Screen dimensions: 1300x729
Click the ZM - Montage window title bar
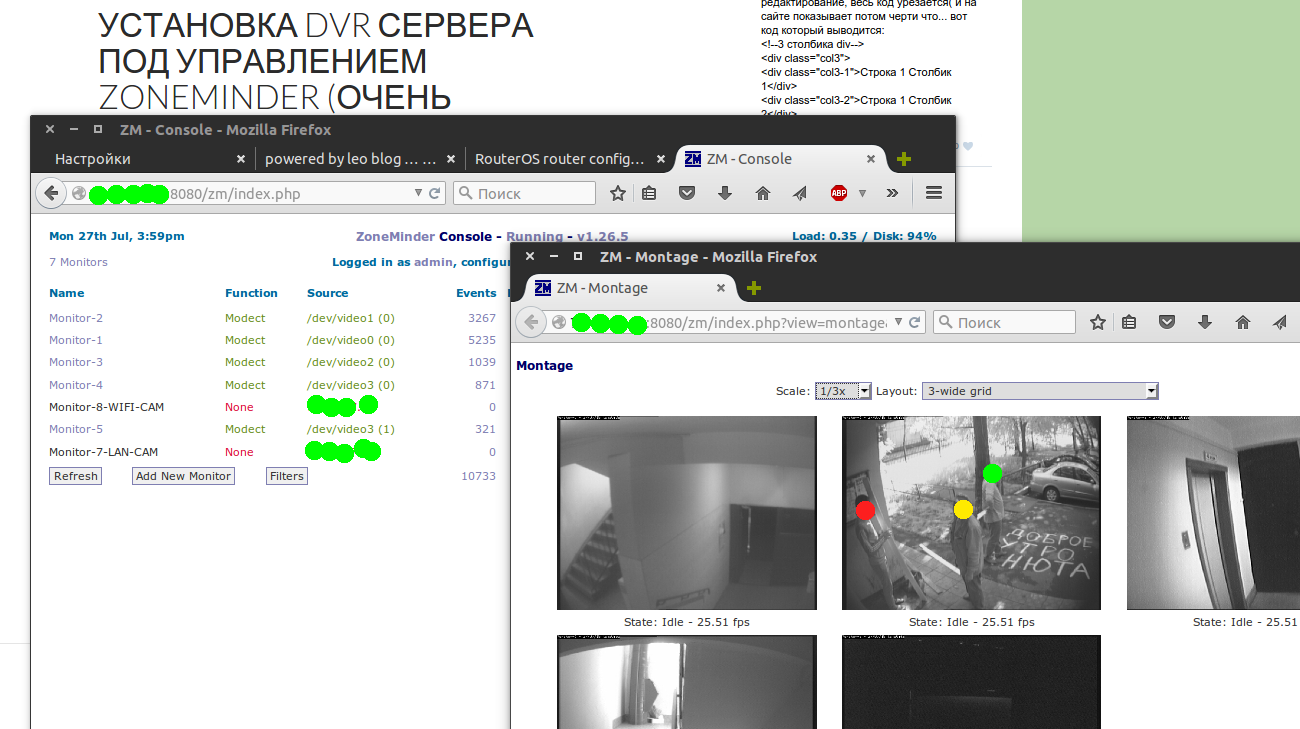pyautogui.click(x=905, y=257)
